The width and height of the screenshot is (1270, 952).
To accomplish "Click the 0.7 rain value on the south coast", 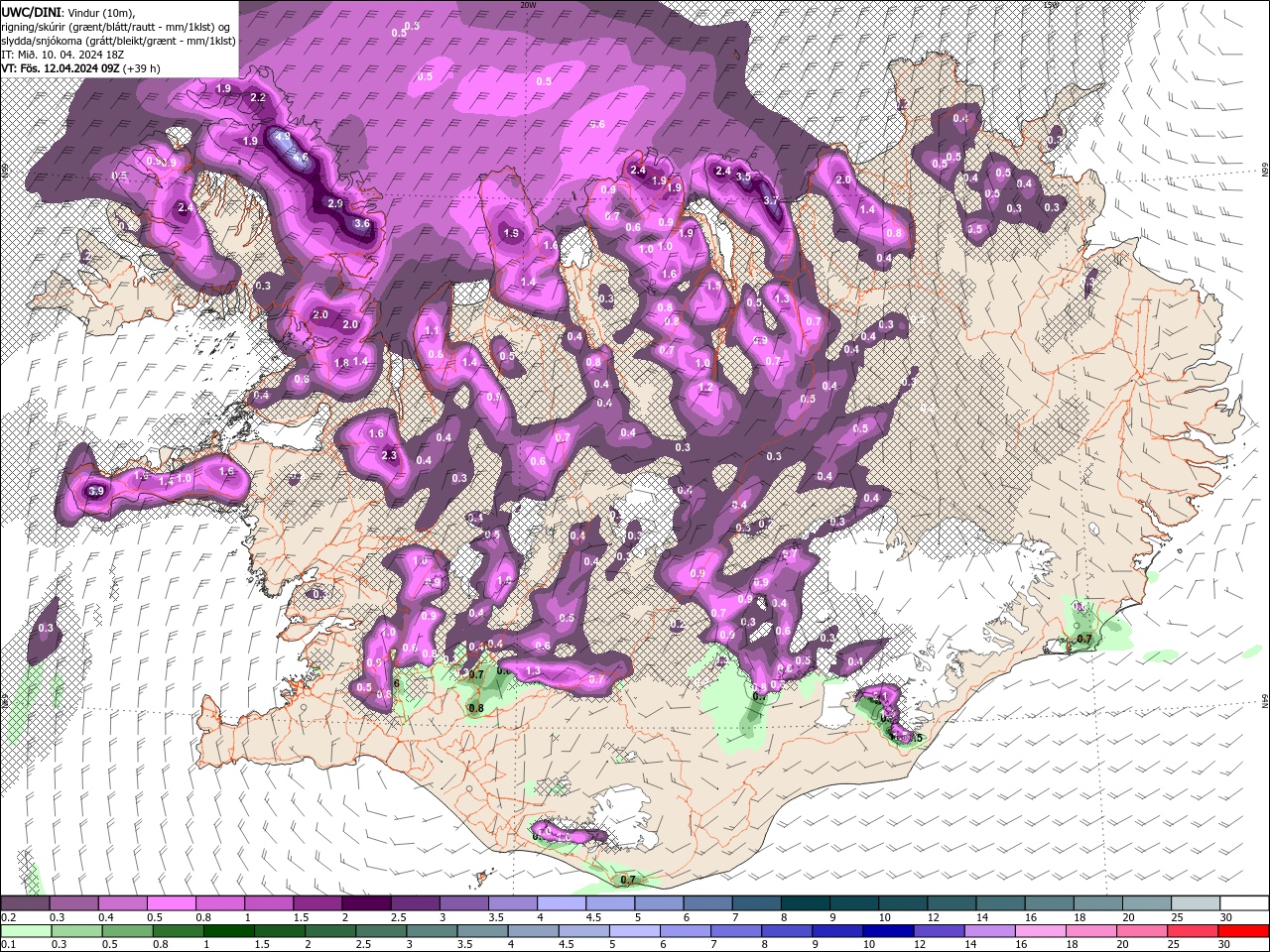I will (628, 880).
